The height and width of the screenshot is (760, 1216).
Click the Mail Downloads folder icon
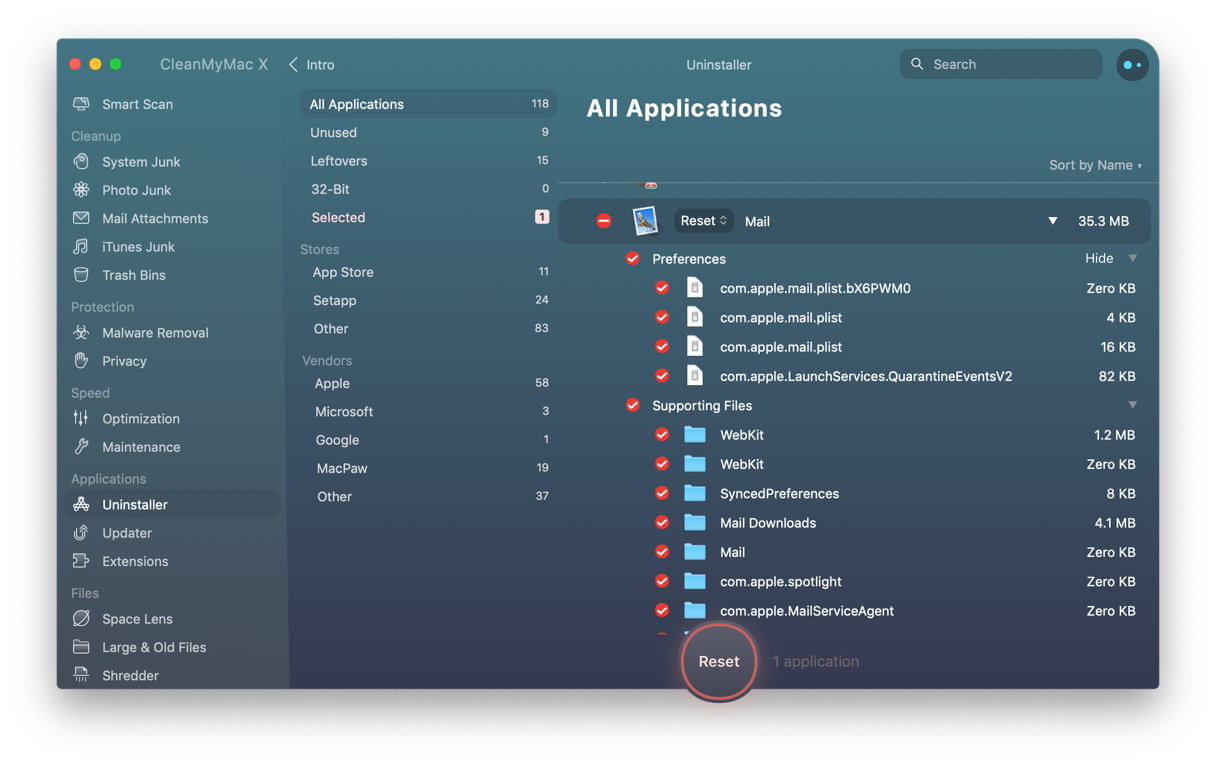pos(695,522)
